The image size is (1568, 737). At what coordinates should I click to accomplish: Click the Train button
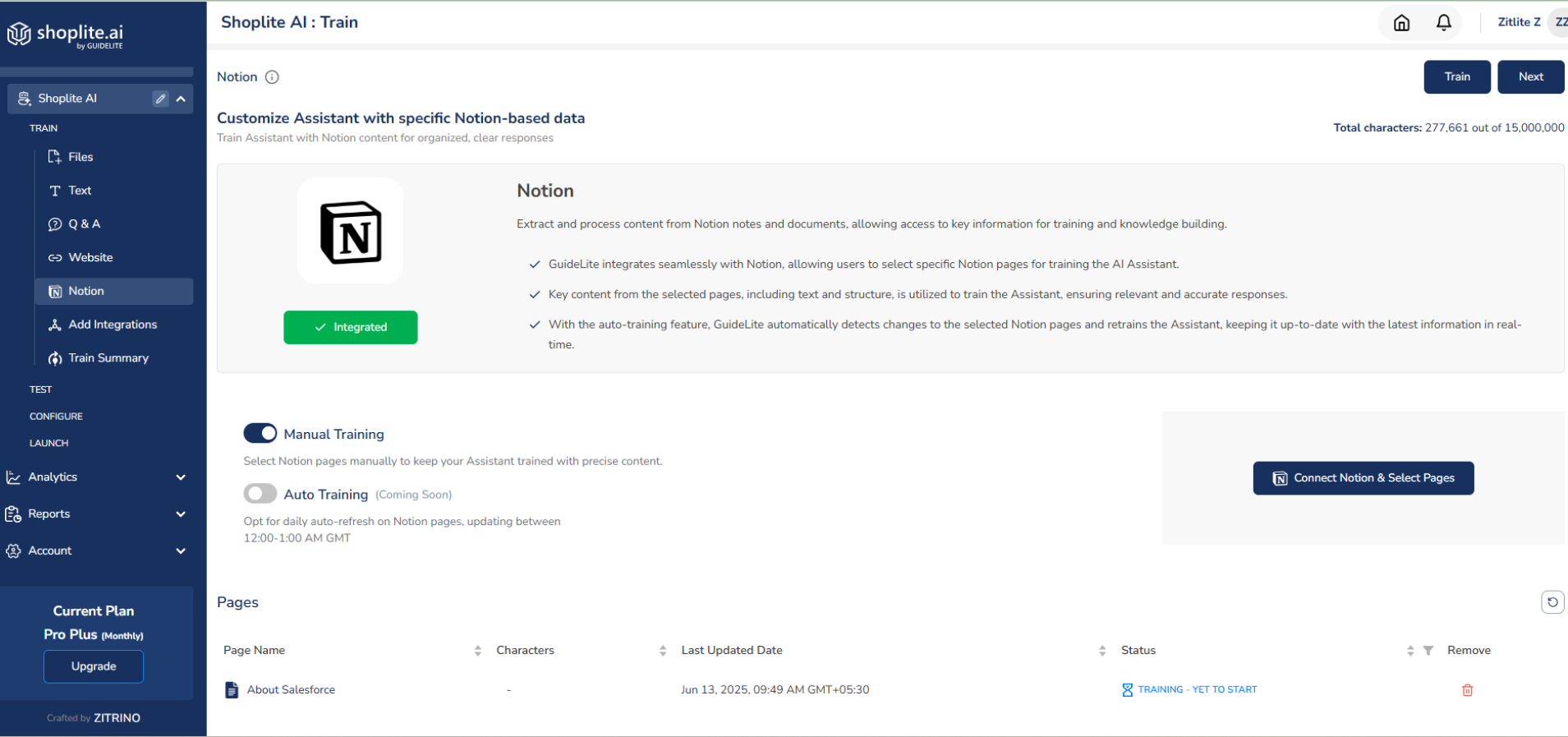[x=1457, y=77]
